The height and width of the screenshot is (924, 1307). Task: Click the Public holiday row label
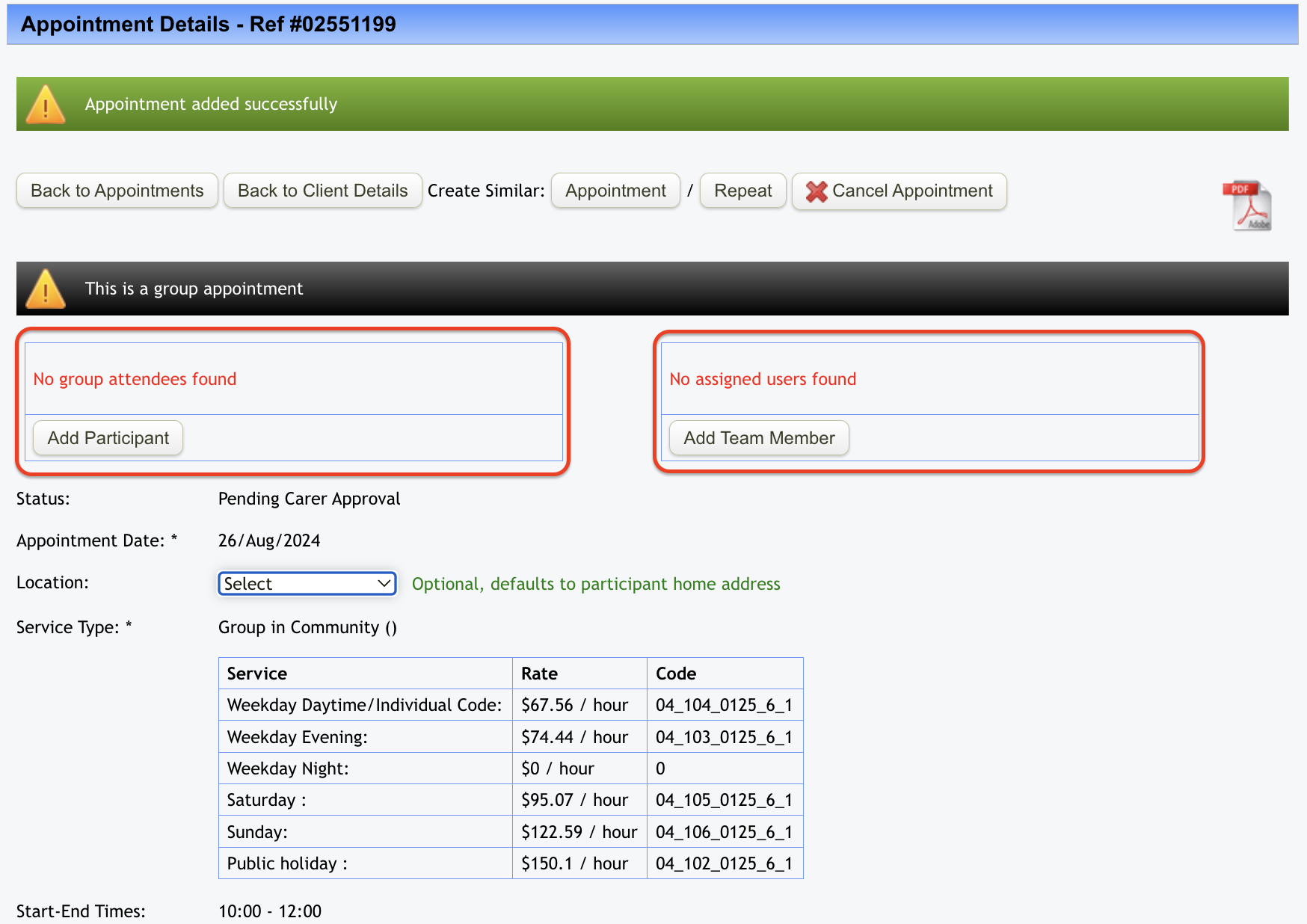pos(365,863)
